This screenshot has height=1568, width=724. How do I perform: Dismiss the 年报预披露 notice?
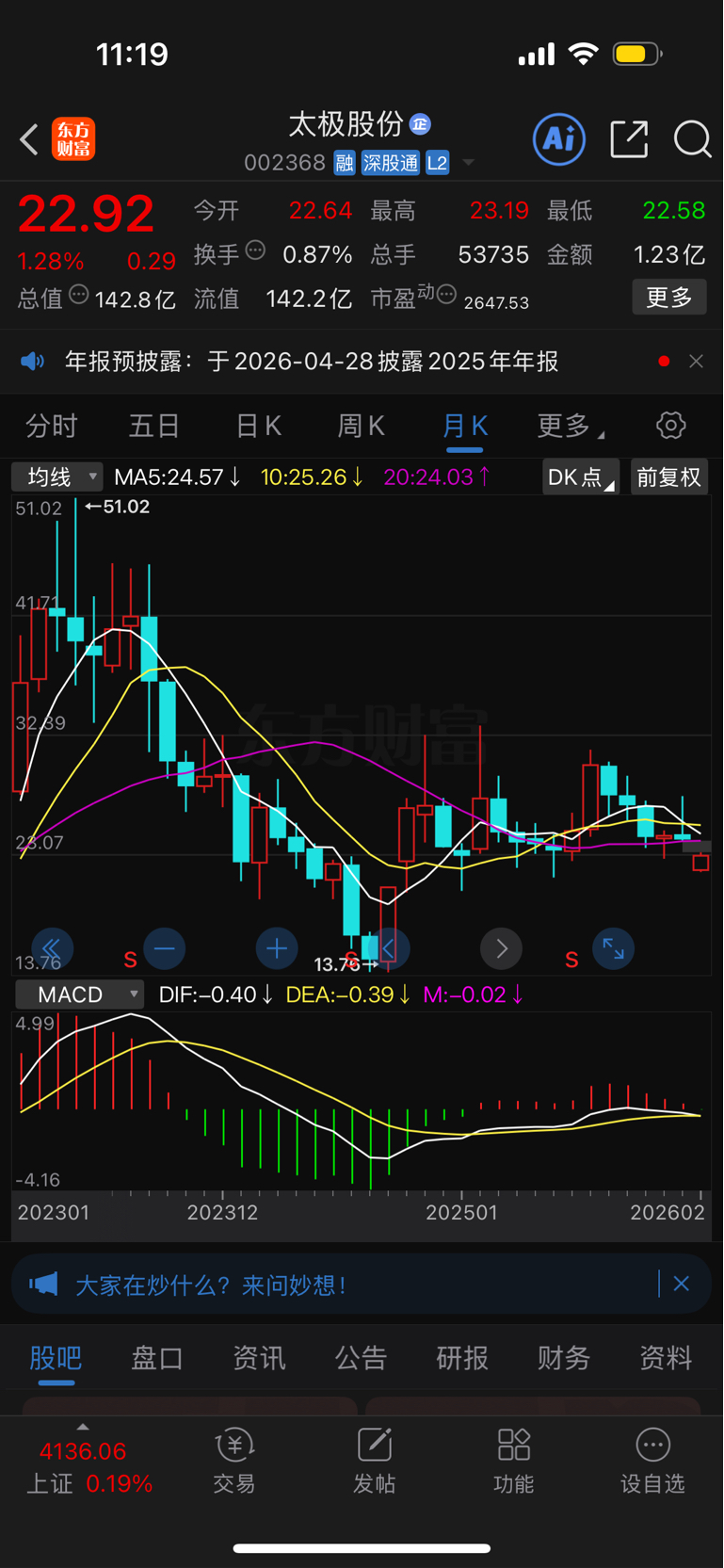(x=696, y=362)
